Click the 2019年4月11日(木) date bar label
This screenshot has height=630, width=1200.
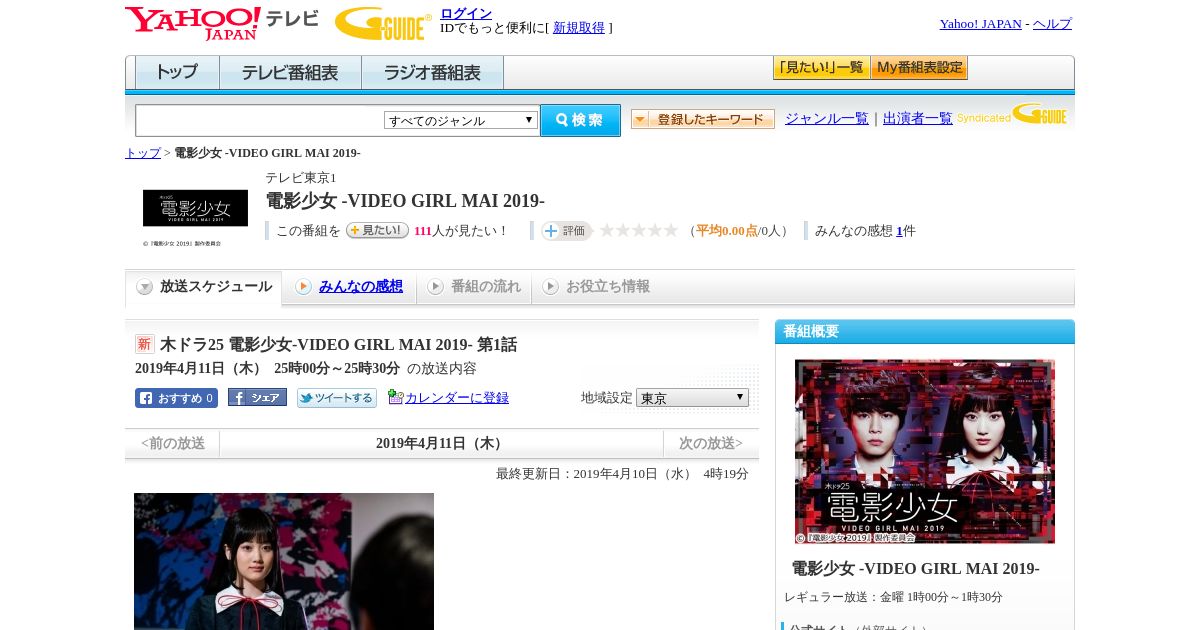click(x=441, y=444)
